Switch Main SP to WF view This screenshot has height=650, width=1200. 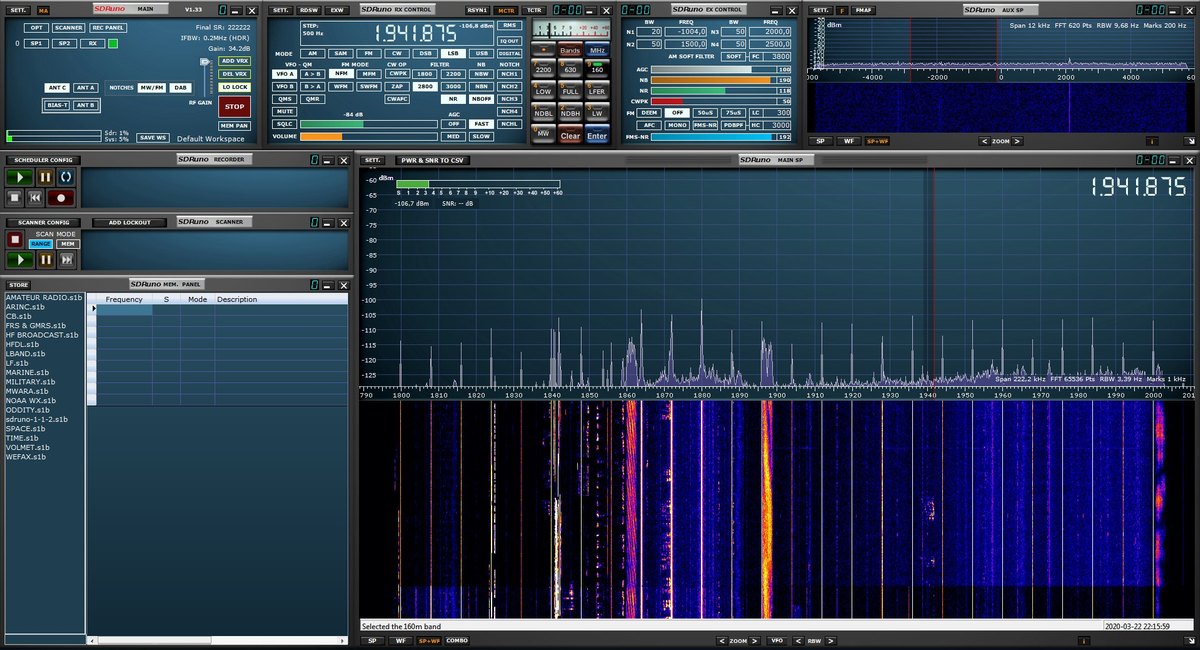[399, 640]
